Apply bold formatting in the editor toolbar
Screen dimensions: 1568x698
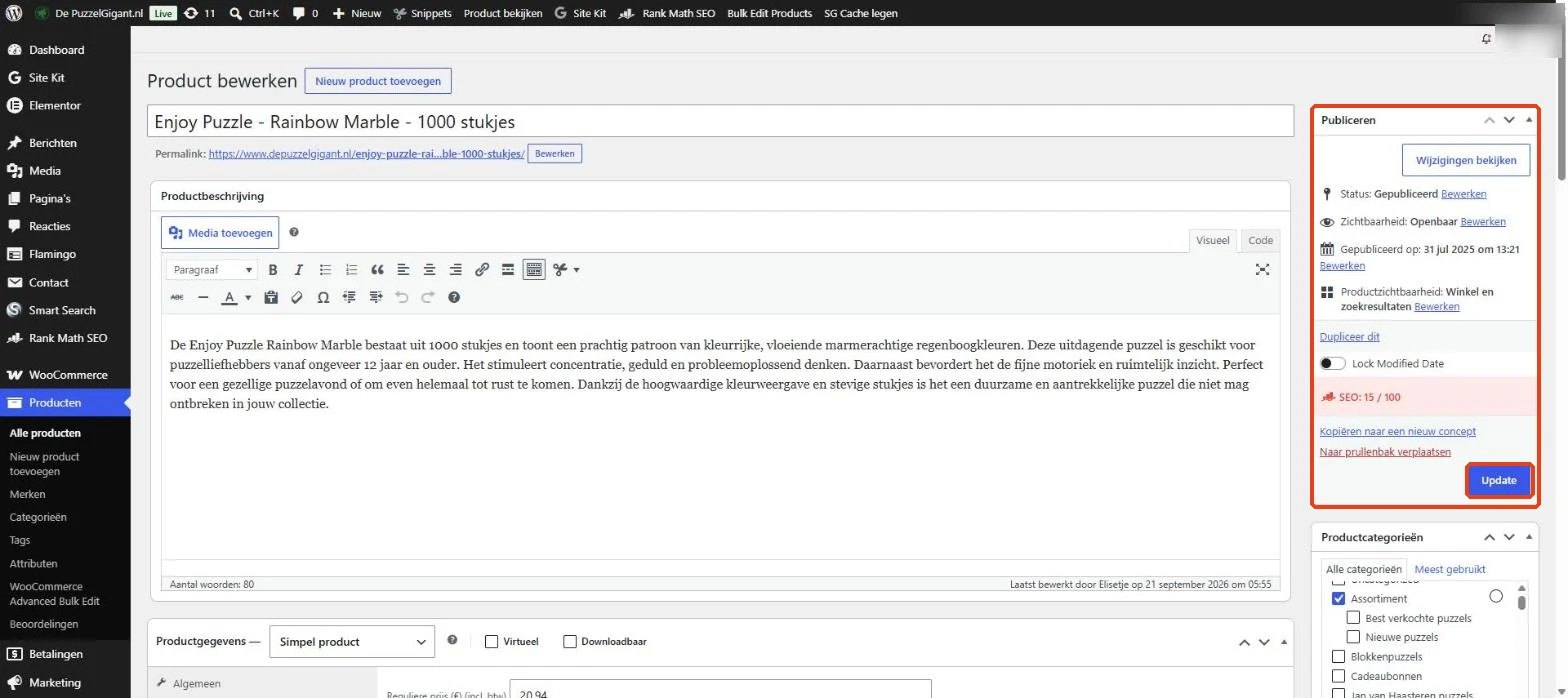pos(273,270)
